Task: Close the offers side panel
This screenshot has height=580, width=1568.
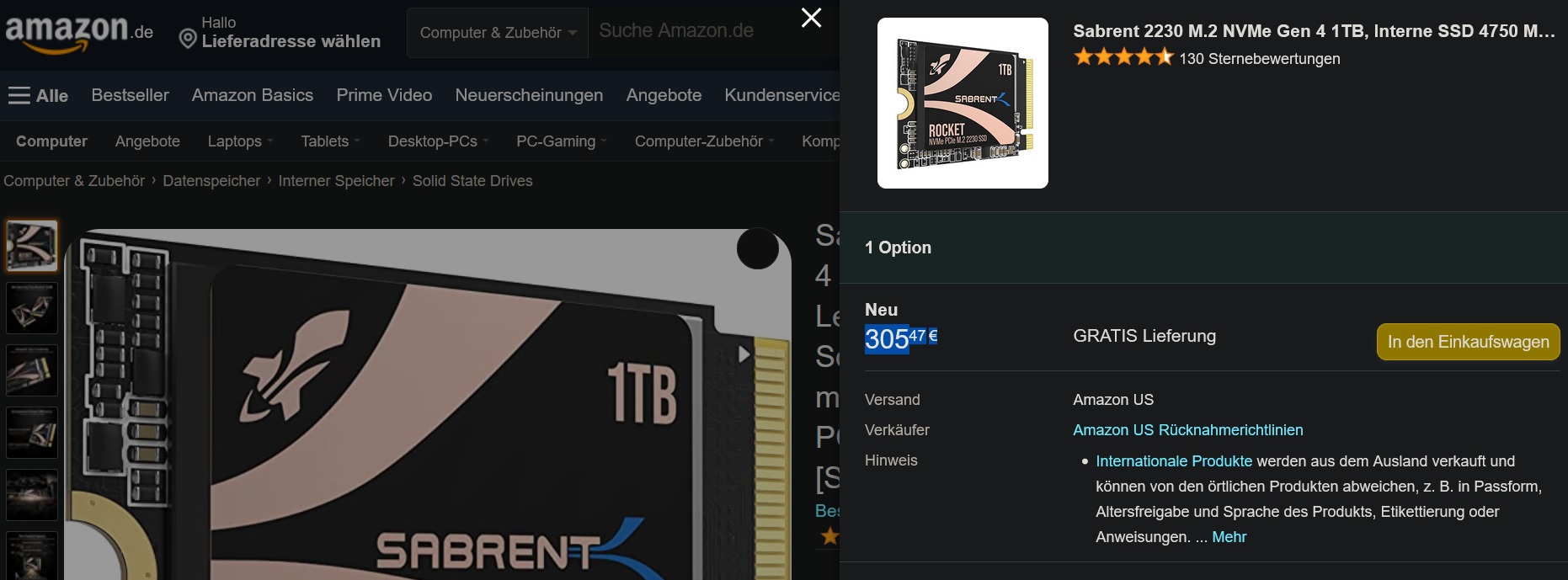Action: click(811, 18)
